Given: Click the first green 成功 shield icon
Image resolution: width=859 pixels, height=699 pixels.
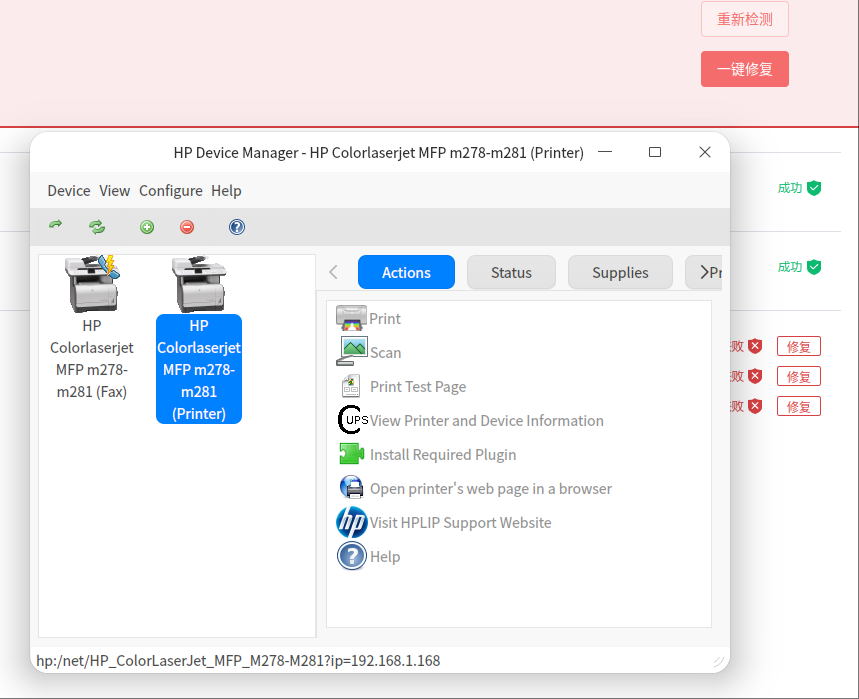Looking at the screenshot, I should point(815,188).
